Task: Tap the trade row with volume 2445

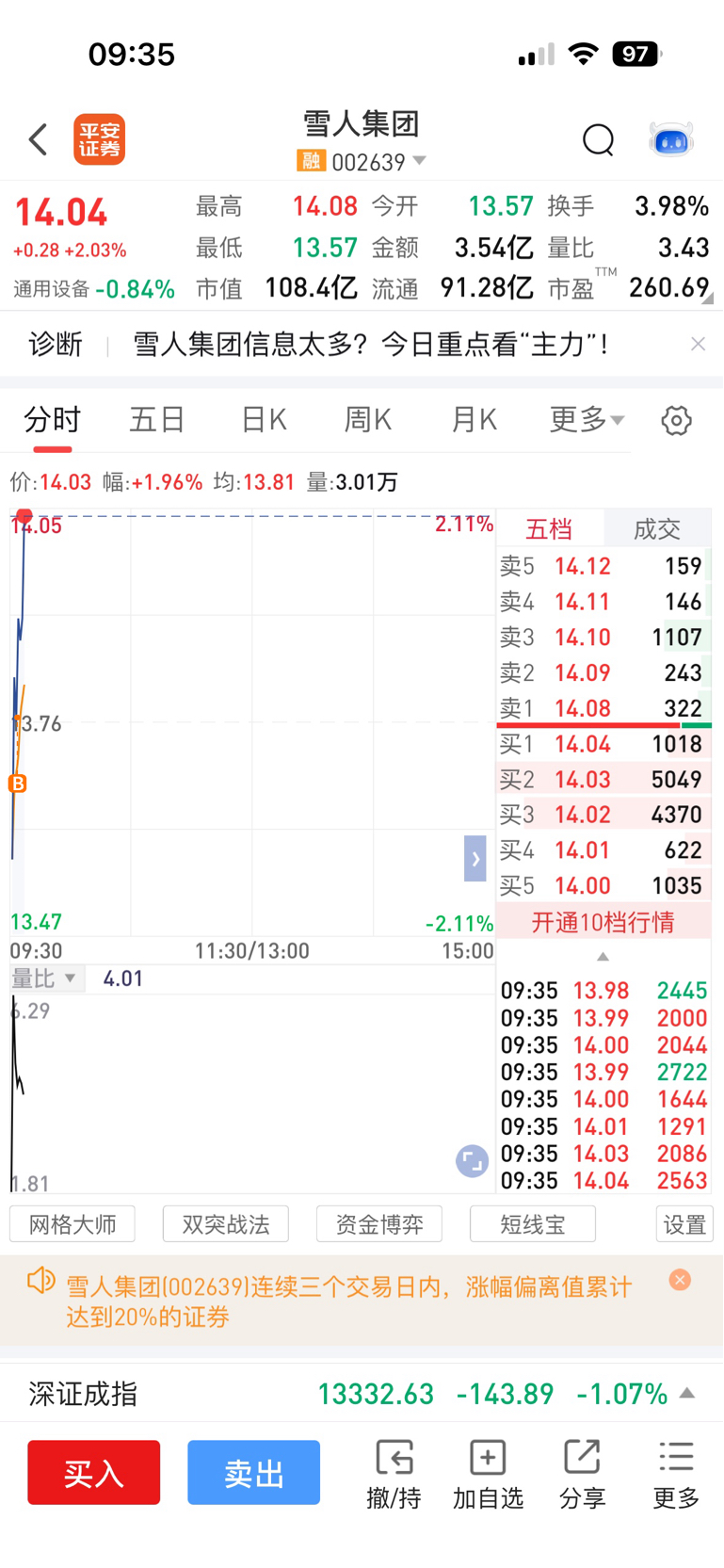Action: 603,991
